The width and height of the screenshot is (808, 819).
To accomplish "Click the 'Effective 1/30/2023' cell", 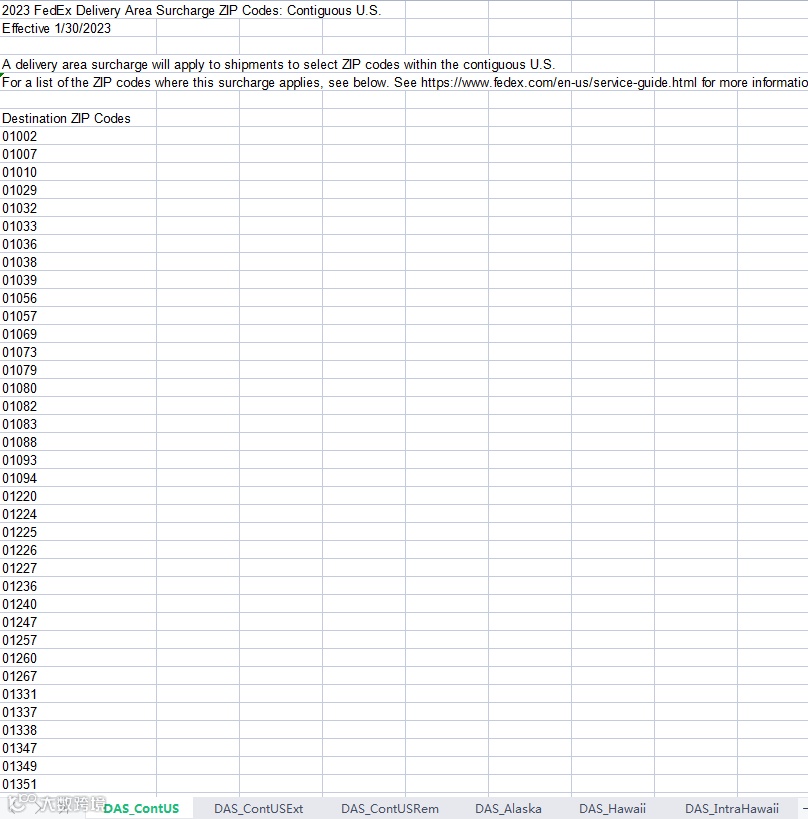I will tap(78, 28).
